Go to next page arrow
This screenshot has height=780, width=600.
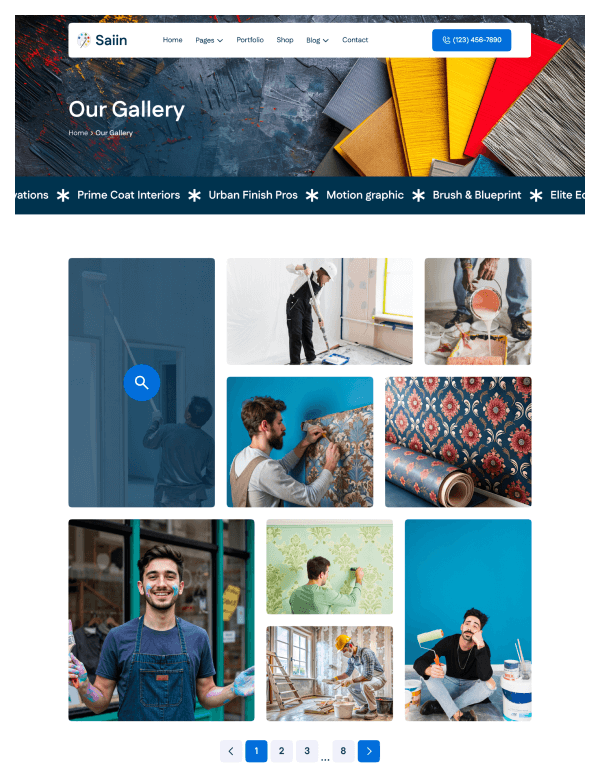click(x=369, y=751)
